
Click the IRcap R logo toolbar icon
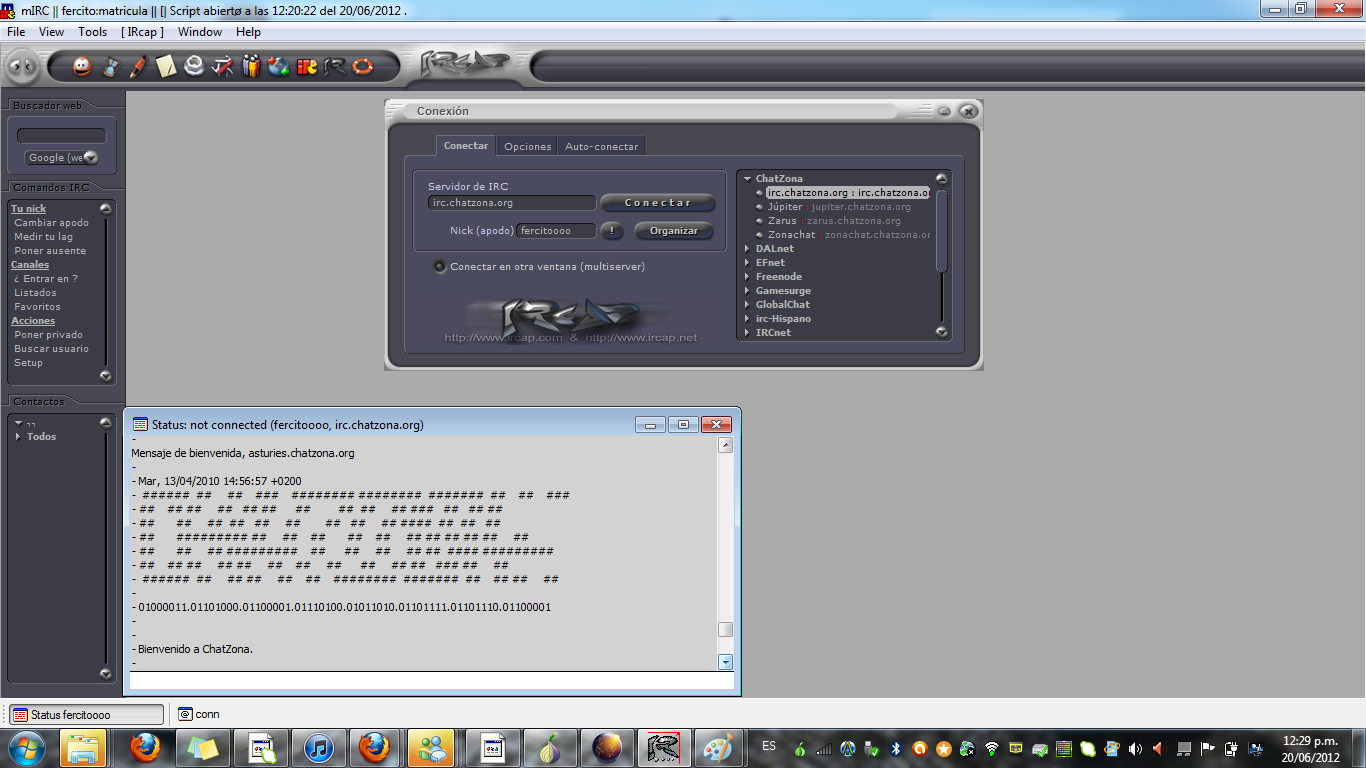coord(334,67)
